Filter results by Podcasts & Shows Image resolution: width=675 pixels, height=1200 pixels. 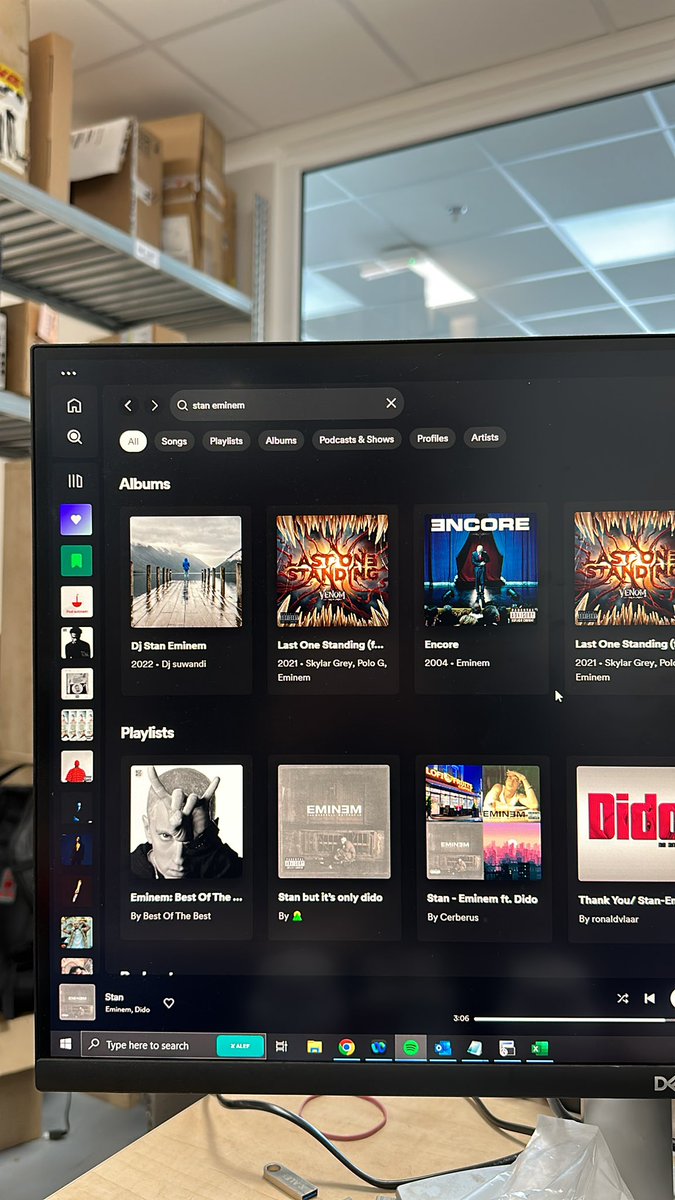click(357, 439)
